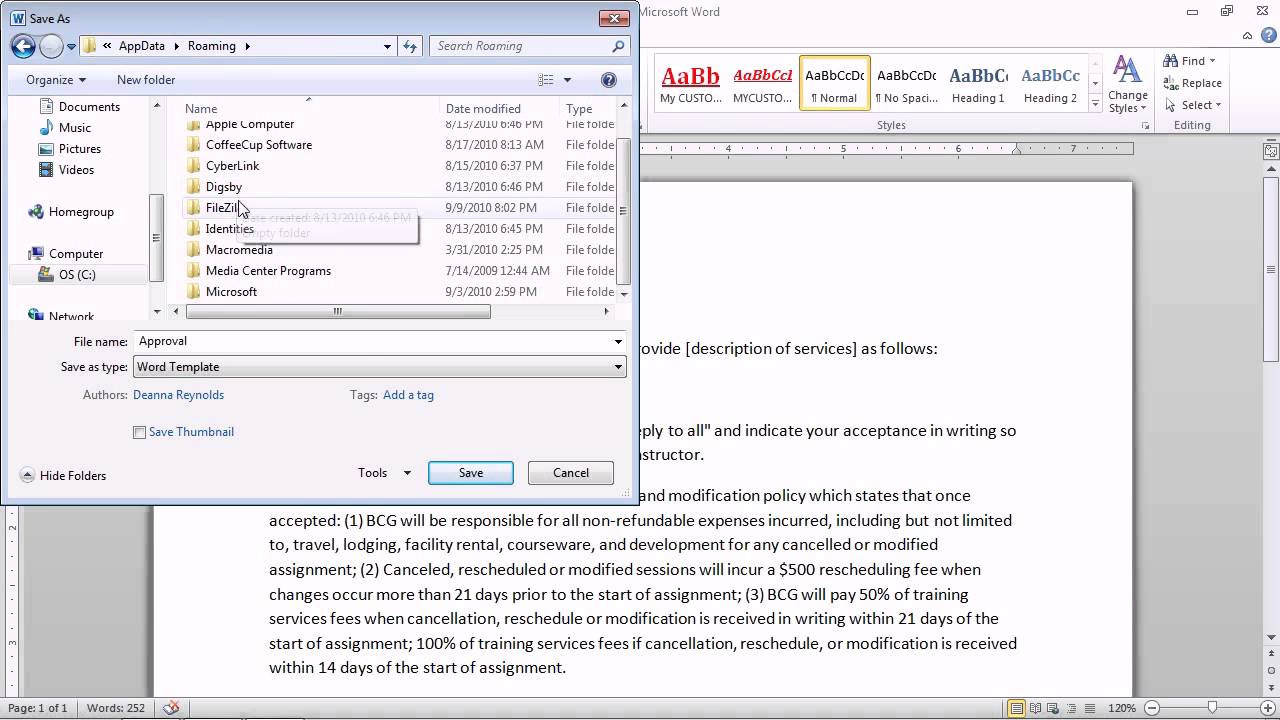Zoom out with the minus button

pos(1151,708)
